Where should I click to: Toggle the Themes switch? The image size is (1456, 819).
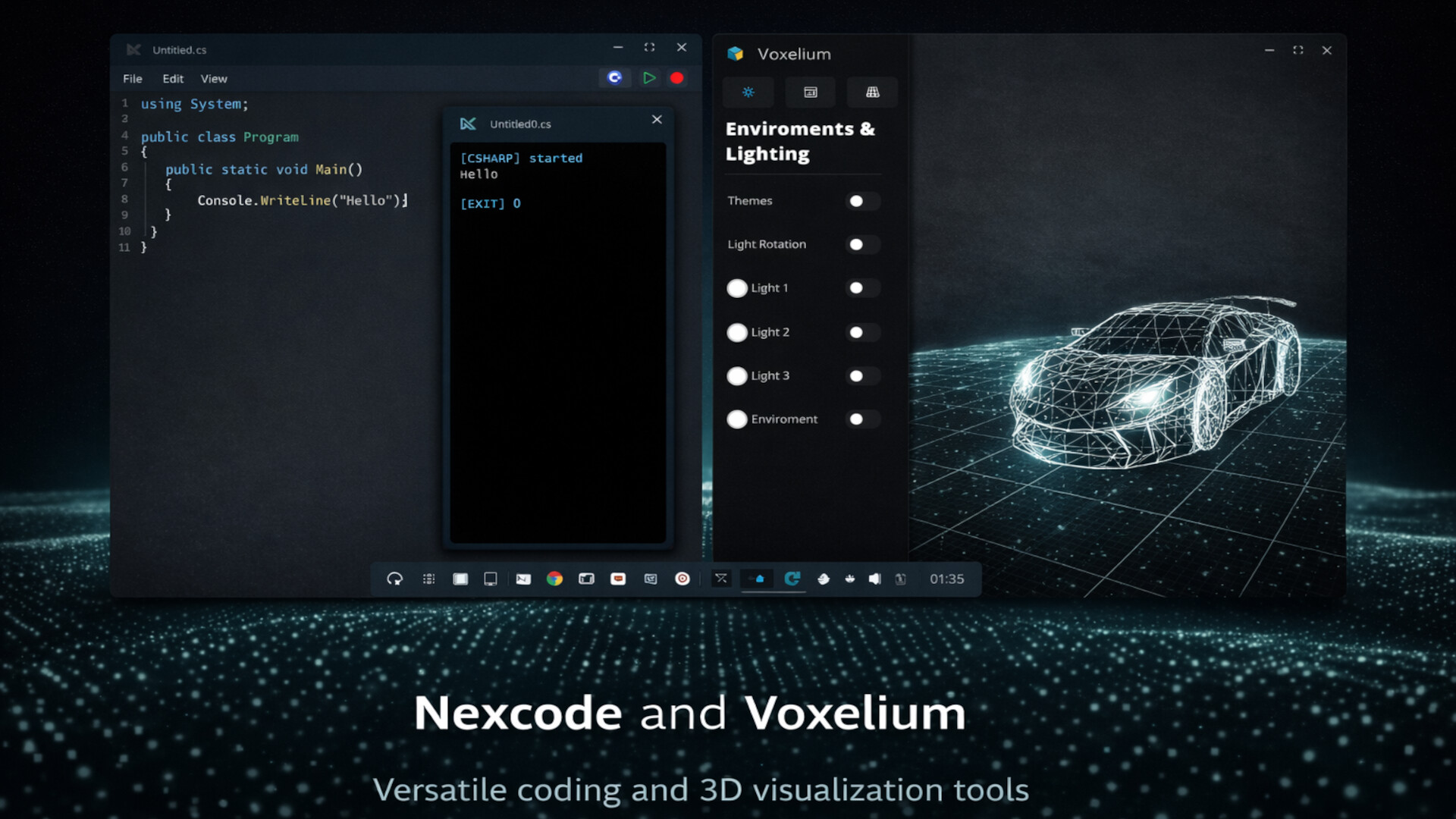(x=861, y=200)
